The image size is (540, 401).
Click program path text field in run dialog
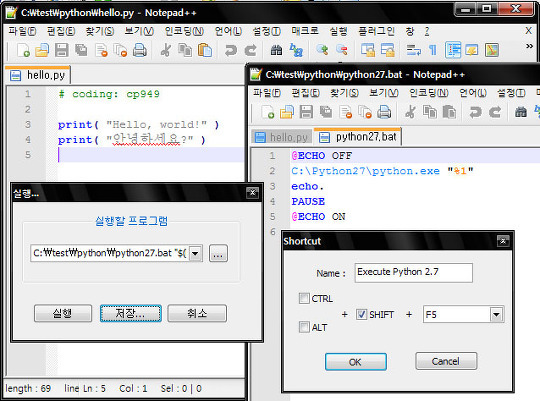(x=110, y=254)
